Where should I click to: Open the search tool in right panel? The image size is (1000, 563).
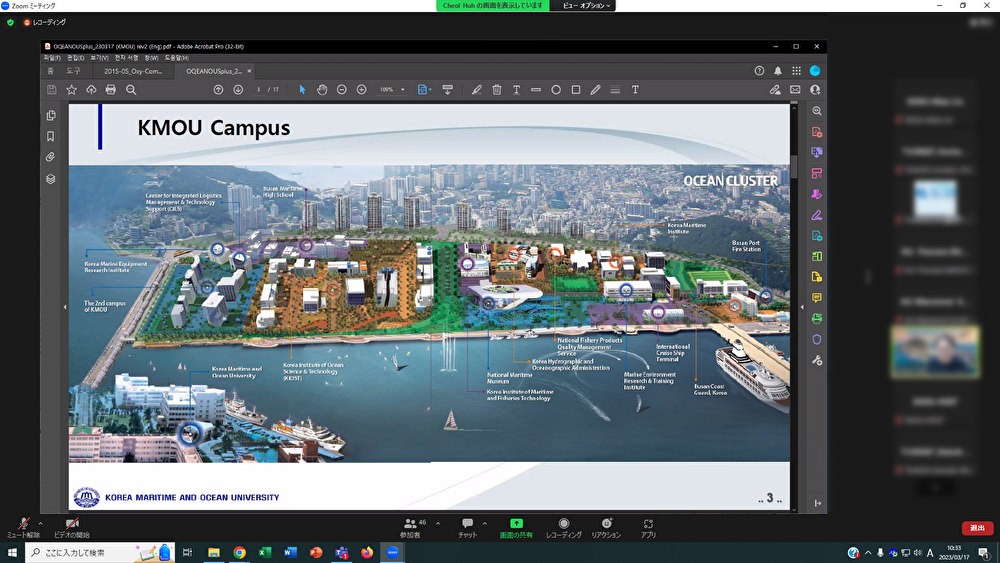(x=816, y=111)
